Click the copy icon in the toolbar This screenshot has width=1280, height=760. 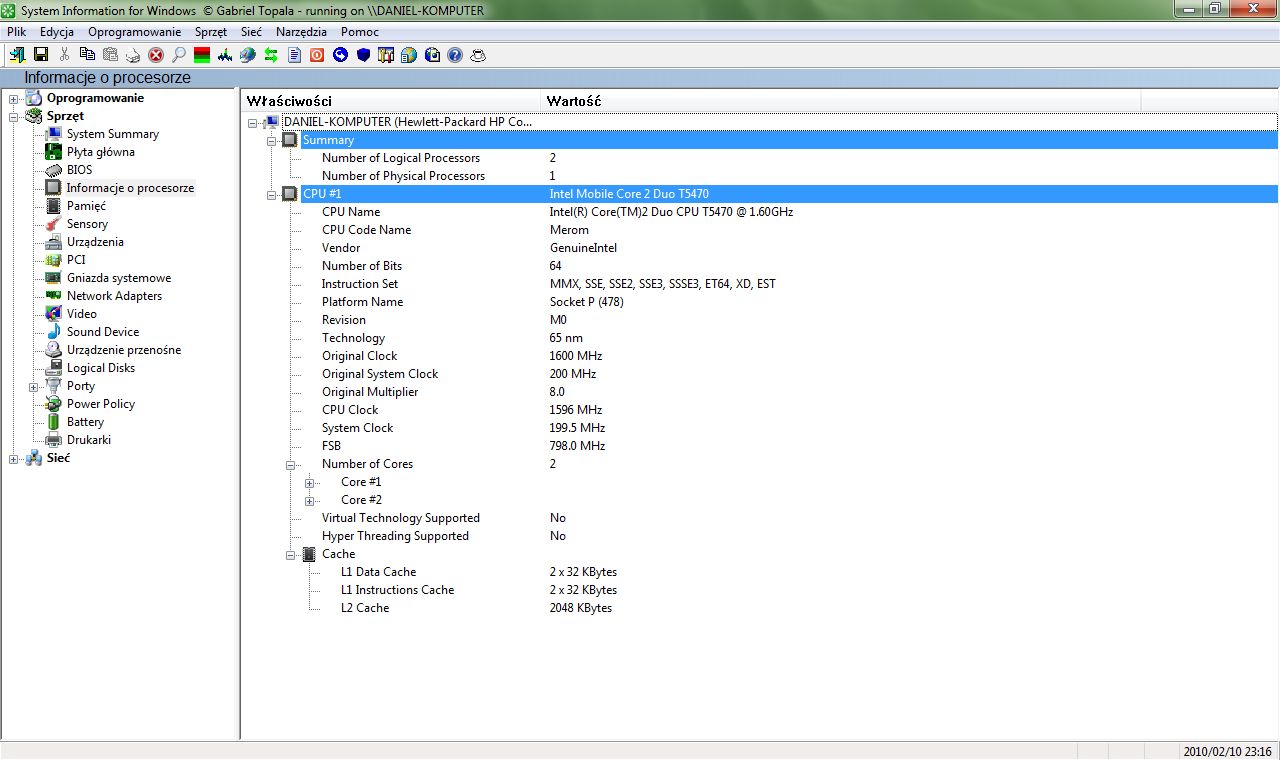click(x=87, y=55)
